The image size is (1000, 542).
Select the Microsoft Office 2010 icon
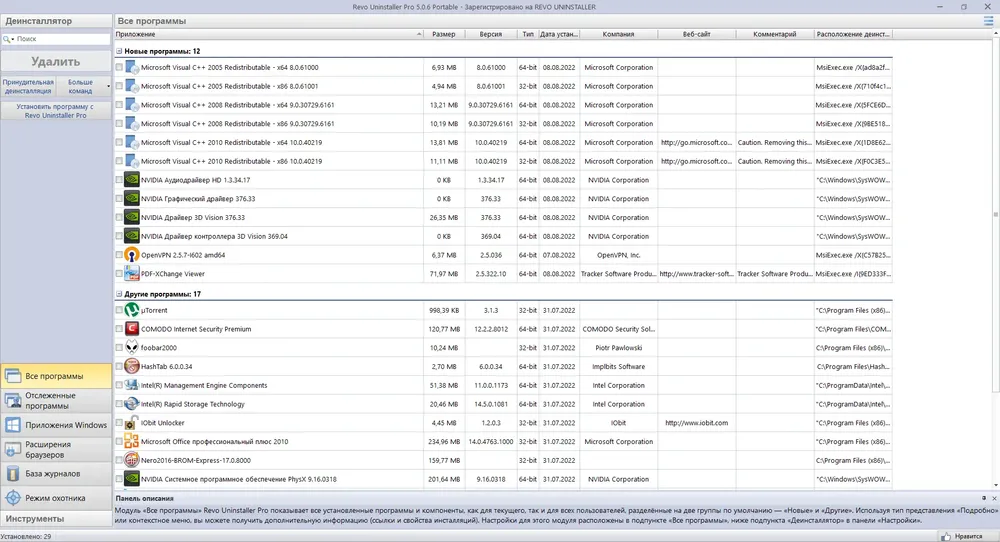[132, 441]
